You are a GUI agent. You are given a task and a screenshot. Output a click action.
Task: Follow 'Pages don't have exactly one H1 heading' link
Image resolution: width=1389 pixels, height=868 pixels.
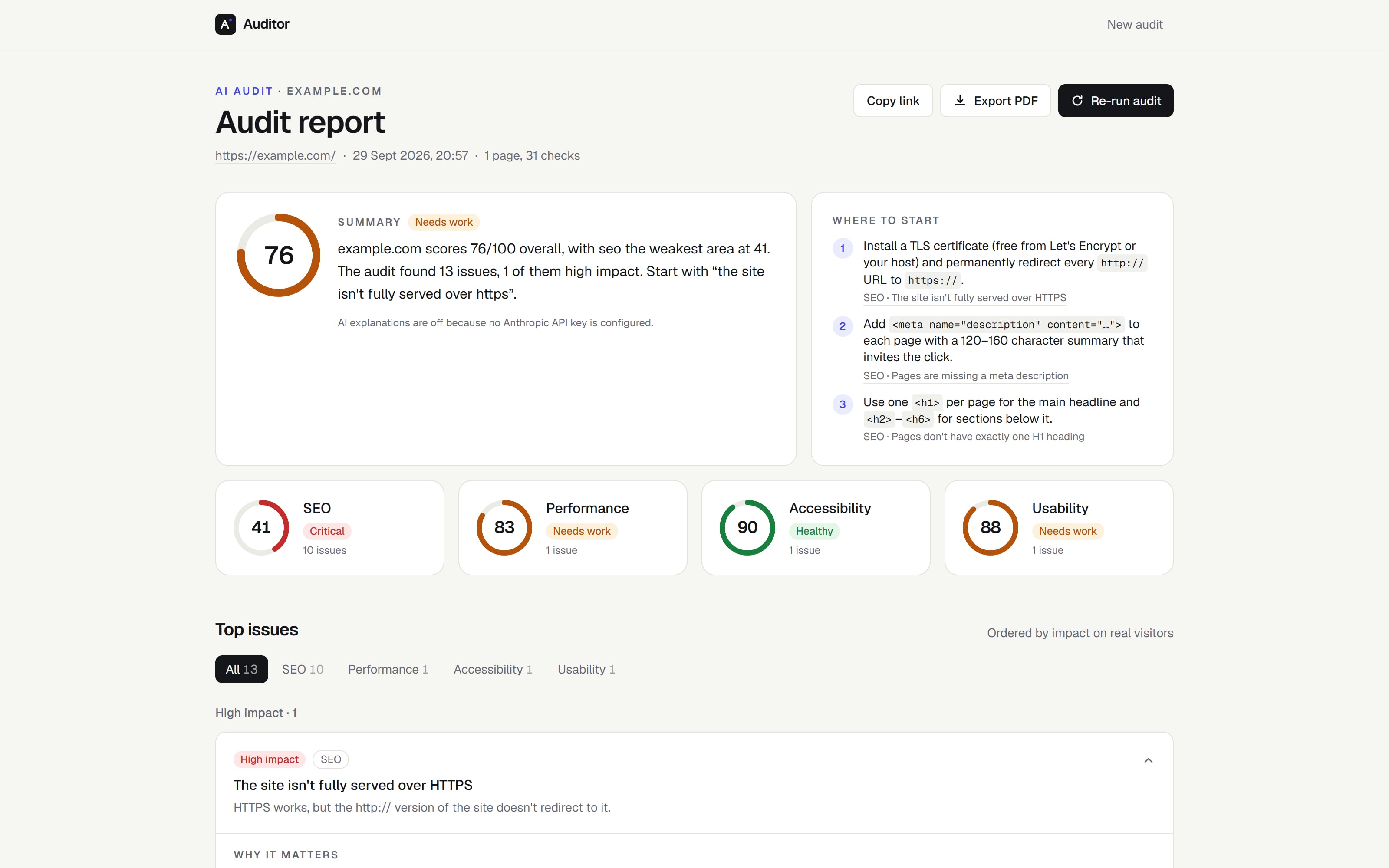[974, 437]
